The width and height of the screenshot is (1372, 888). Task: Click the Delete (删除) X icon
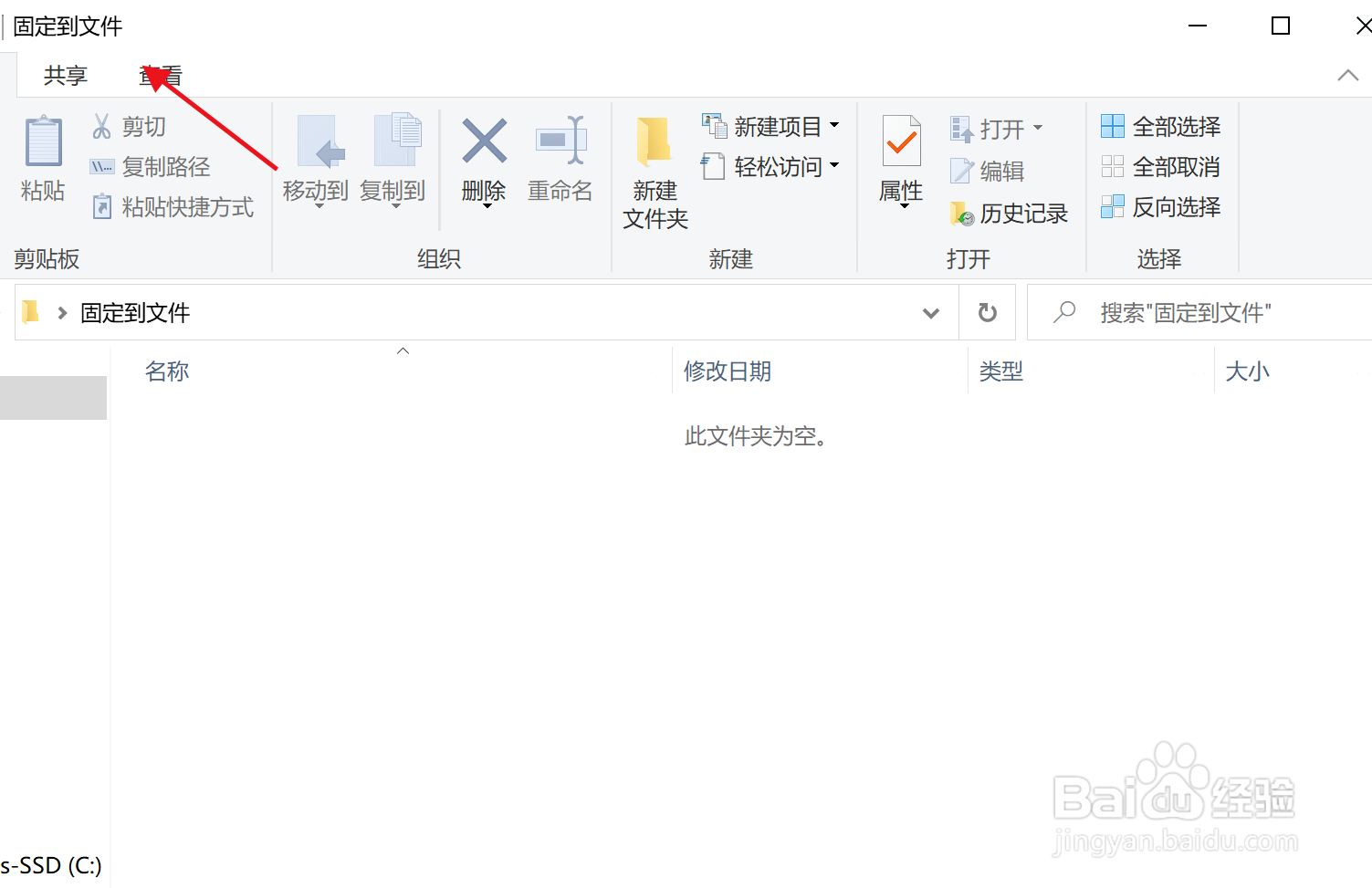pyautogui.click(x=484, y=141)
